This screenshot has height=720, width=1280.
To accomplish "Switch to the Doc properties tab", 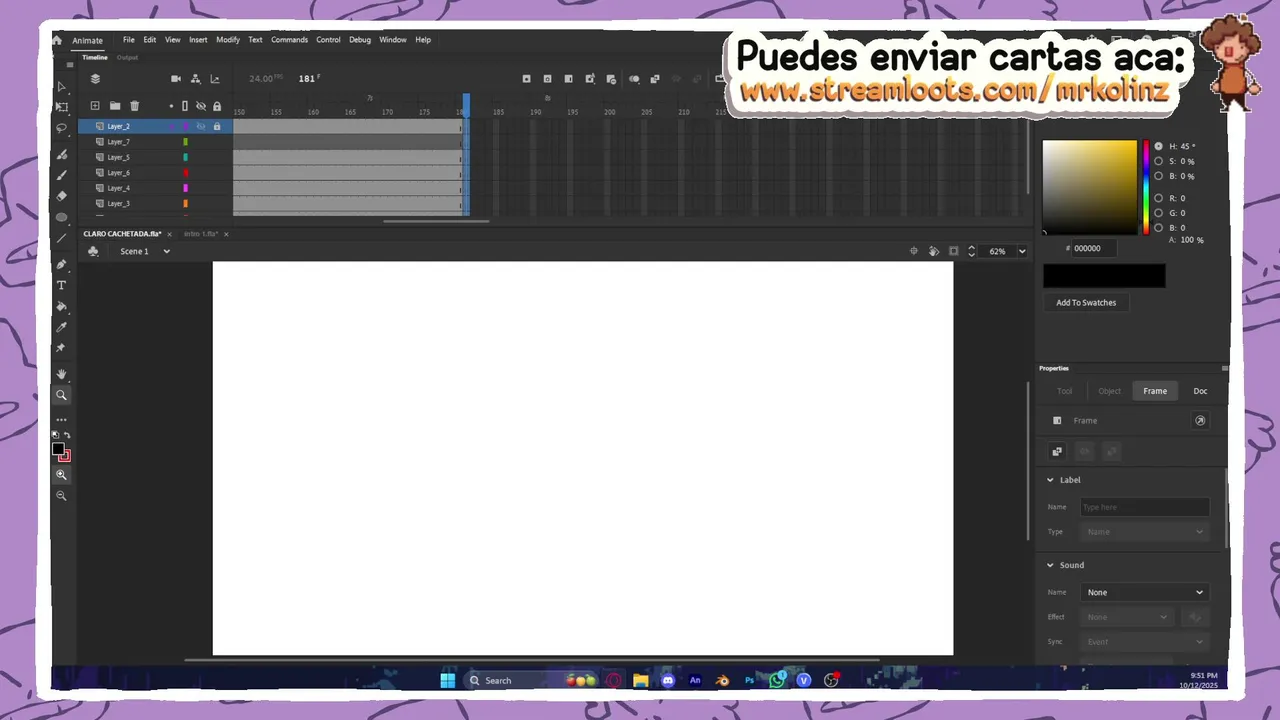I will click(1200, 391).
